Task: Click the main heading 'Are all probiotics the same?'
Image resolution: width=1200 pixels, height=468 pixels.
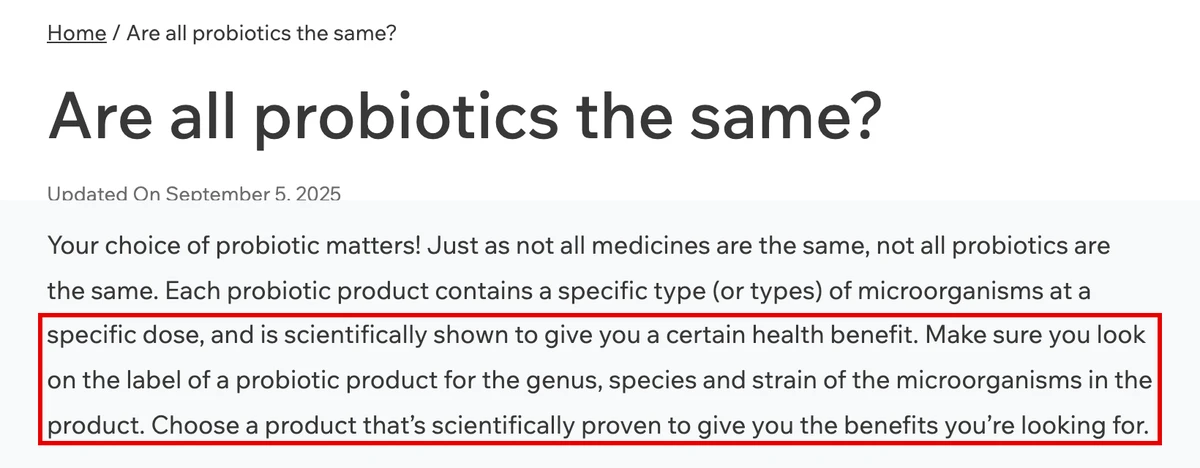Action: click(466, 117)
